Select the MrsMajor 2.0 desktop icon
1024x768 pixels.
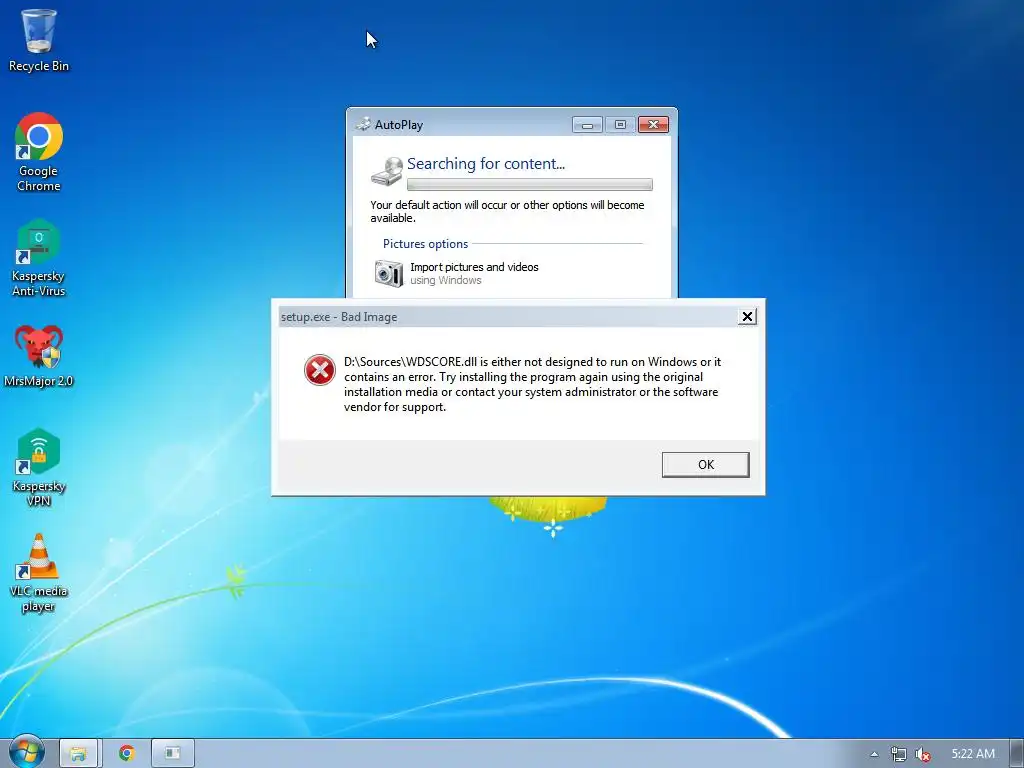[39, 356]
